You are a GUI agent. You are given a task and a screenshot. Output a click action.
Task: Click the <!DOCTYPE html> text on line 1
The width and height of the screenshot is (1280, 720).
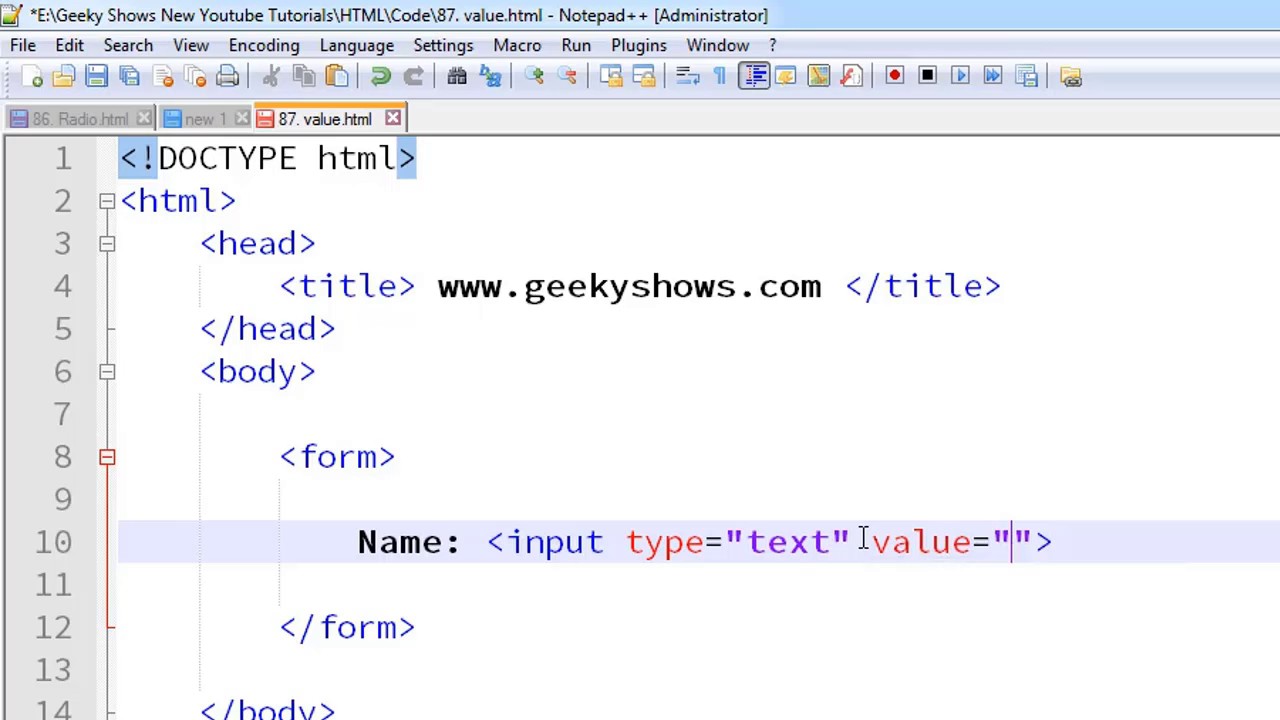coord(268,159)
